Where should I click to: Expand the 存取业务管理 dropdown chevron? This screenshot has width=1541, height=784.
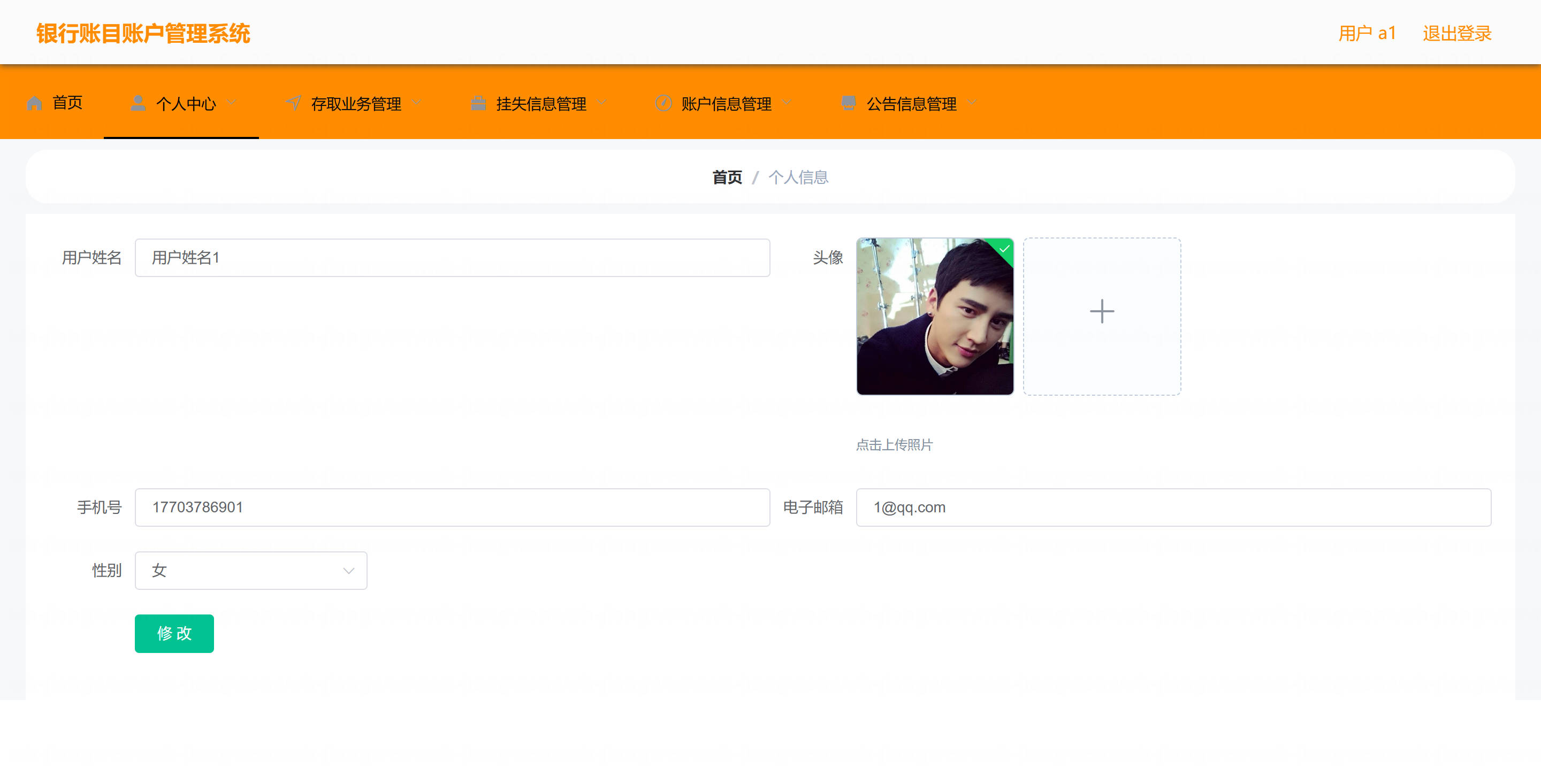[x=416, y=103]
